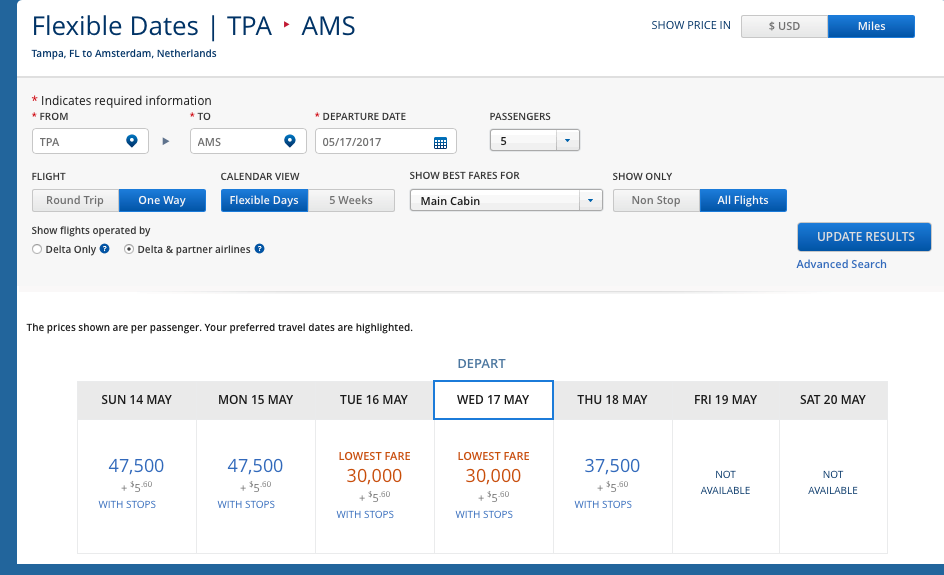Click WITH STOPS under Thursday fare
This screenshot has width=944, height=575.
coord(603,505)
